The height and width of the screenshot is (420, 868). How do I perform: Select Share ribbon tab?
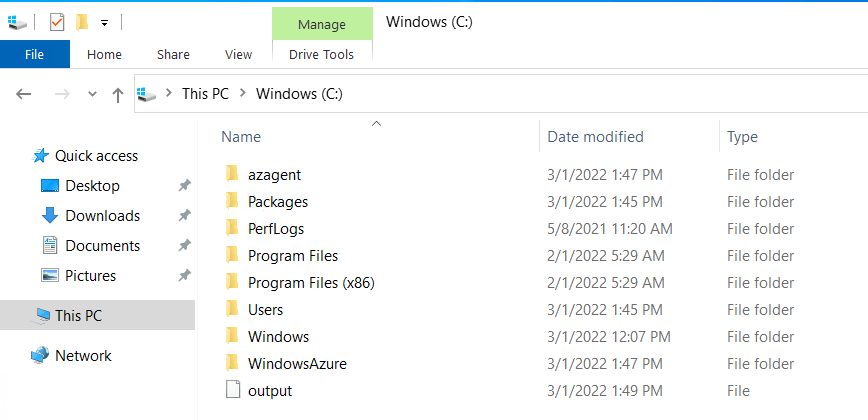point(173,54)
